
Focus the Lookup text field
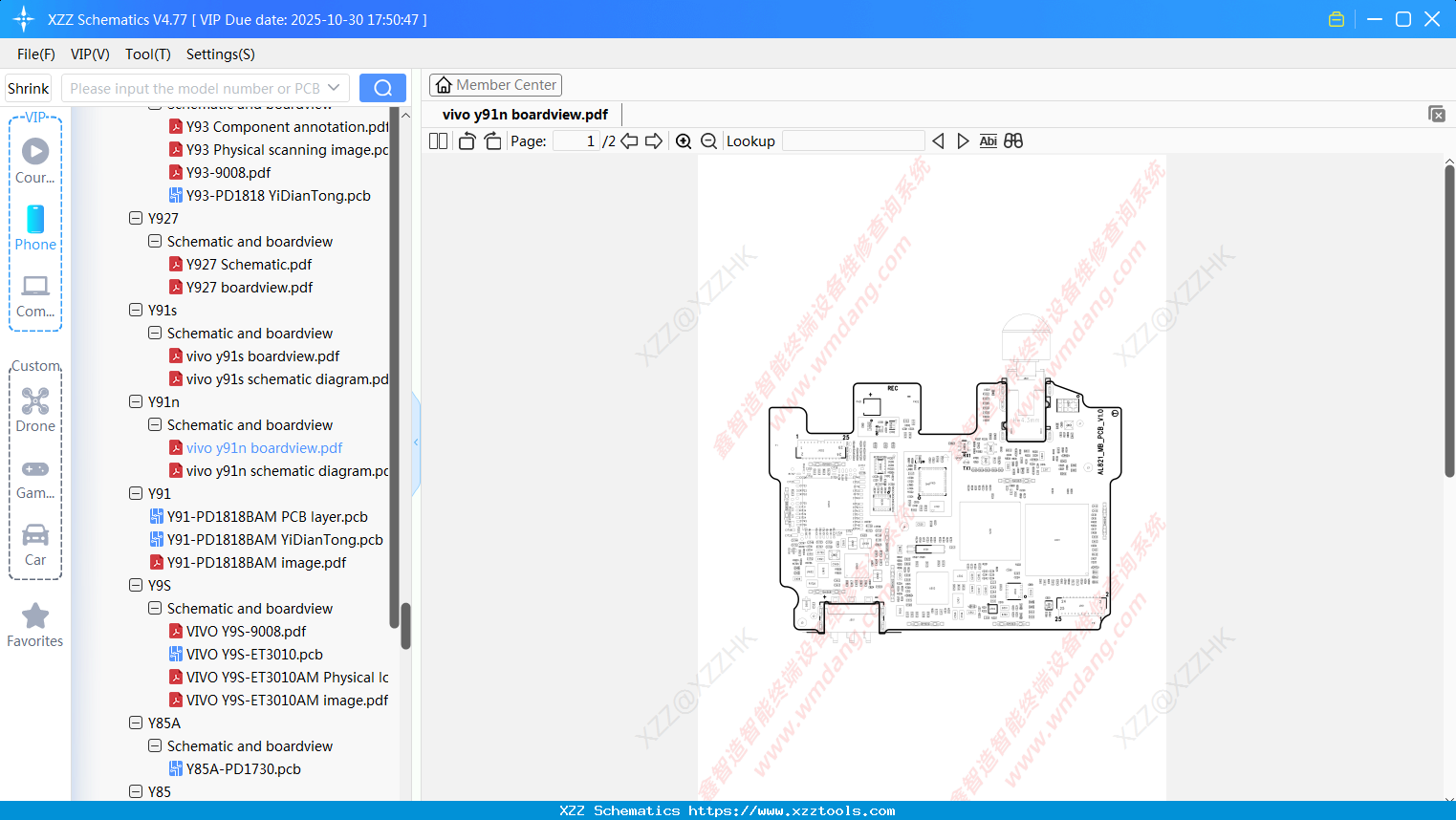click(x=854, y=141)
